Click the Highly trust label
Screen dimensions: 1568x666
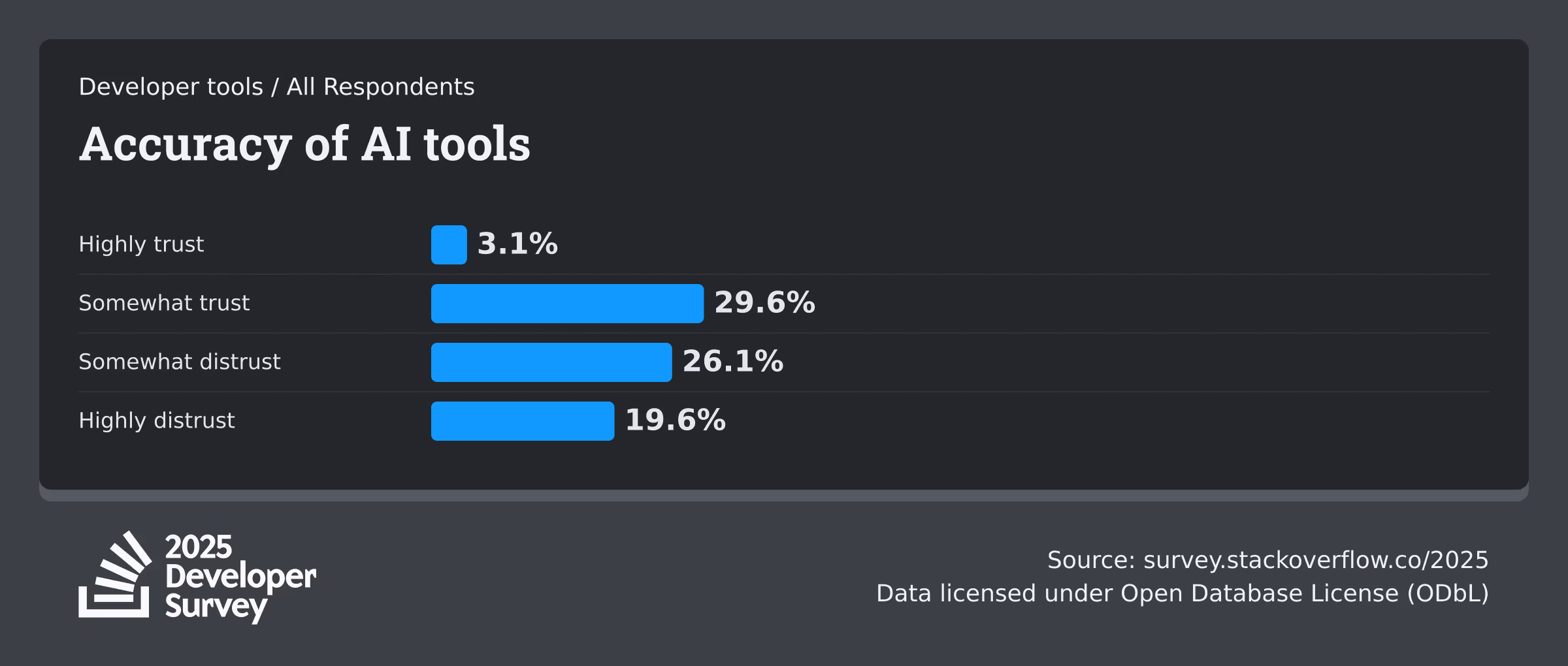click(x=141, y=244)
